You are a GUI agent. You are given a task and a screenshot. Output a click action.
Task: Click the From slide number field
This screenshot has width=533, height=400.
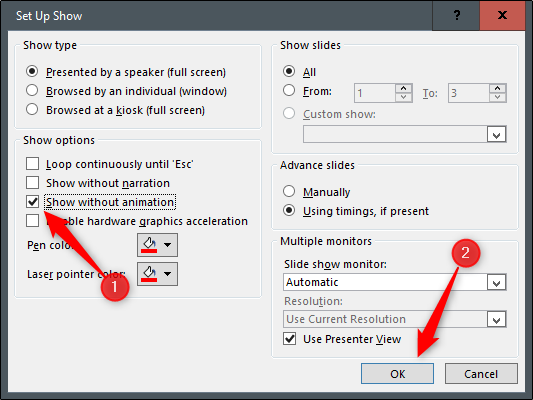tap(375, 93)
